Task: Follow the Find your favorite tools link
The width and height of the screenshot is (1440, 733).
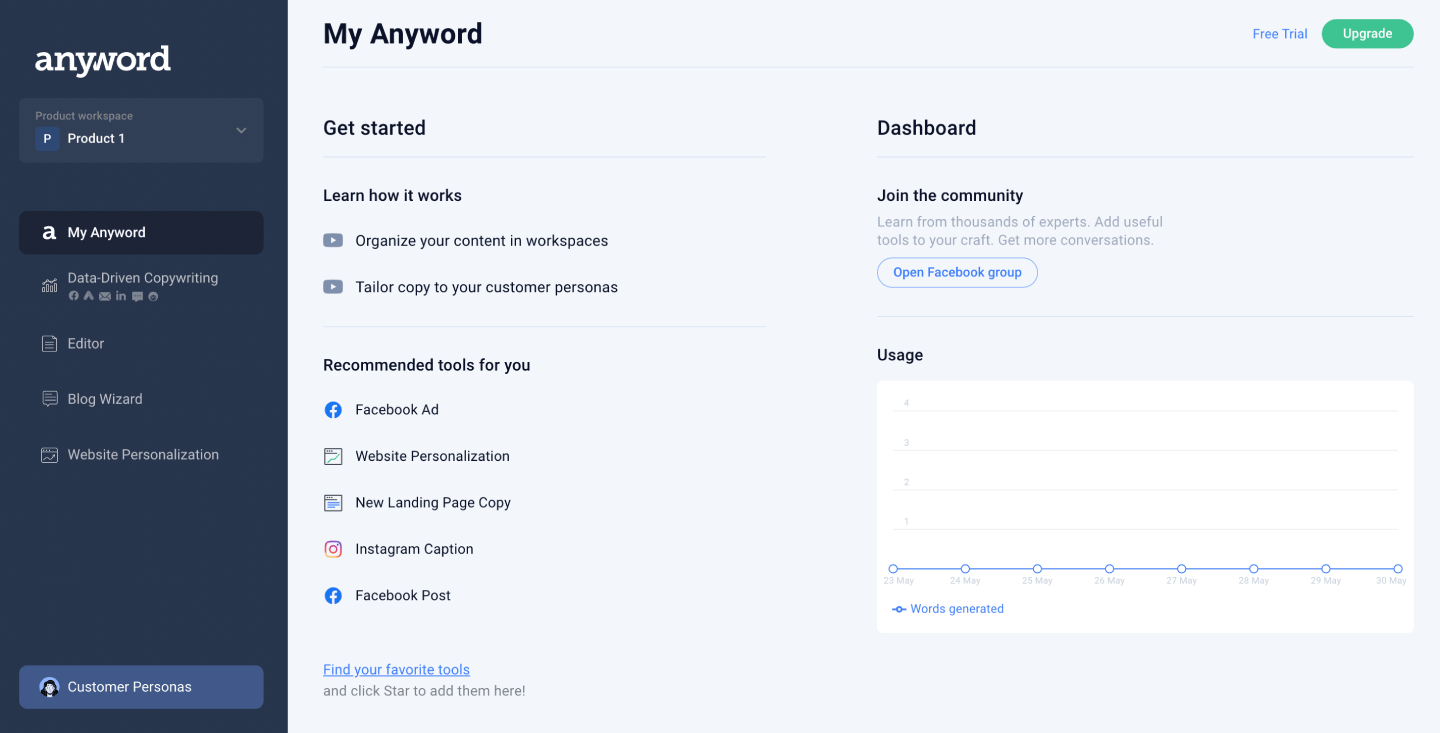Action: coord(396,670)
